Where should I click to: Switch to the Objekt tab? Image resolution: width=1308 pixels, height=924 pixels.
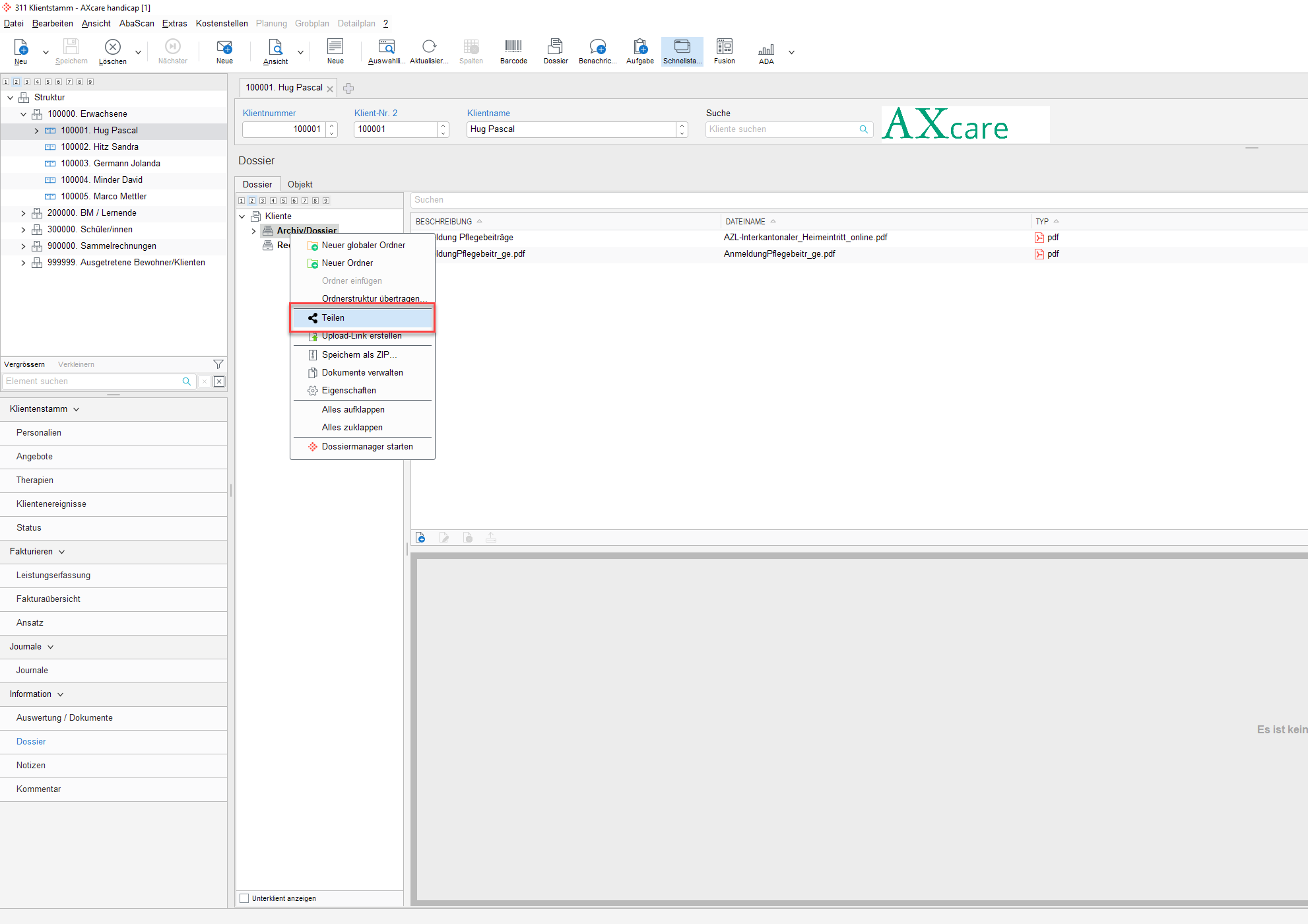[300, 184]
